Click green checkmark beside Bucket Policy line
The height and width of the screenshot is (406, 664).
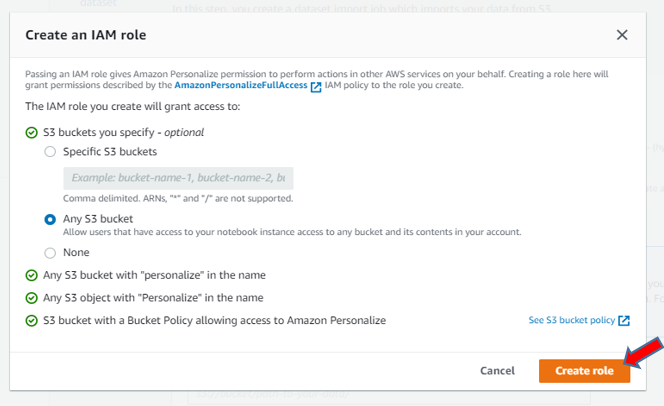tap(31, 320)
